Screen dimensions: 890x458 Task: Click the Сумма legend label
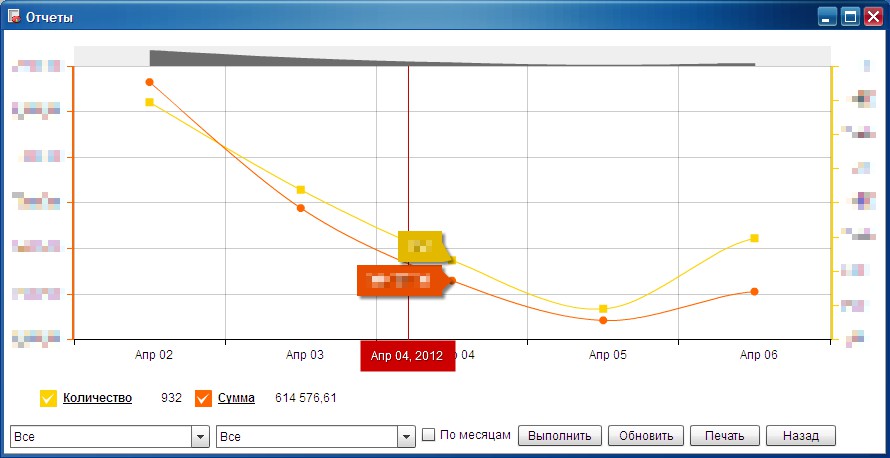click(x=236, y=398)
